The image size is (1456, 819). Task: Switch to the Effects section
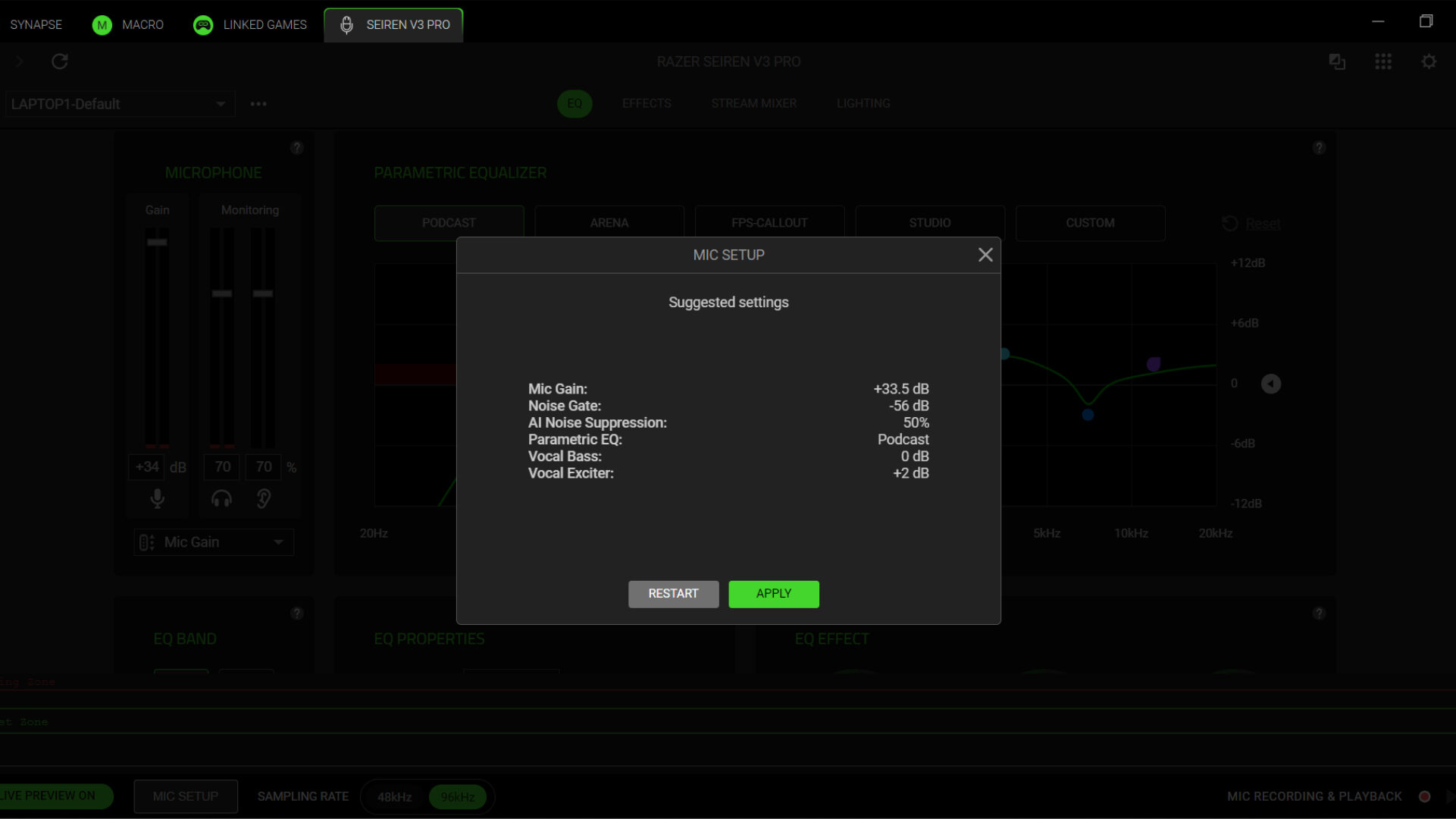(x=647, y=103)
